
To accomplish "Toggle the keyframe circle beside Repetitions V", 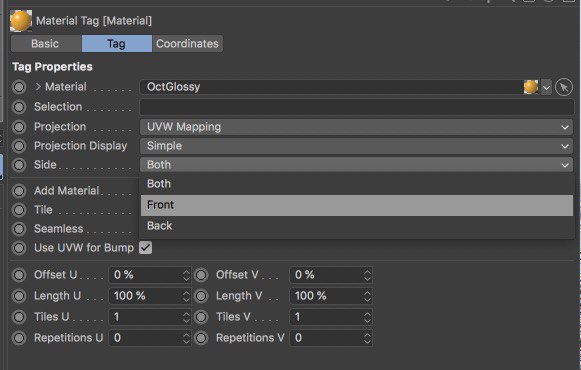I will [201, 338].
